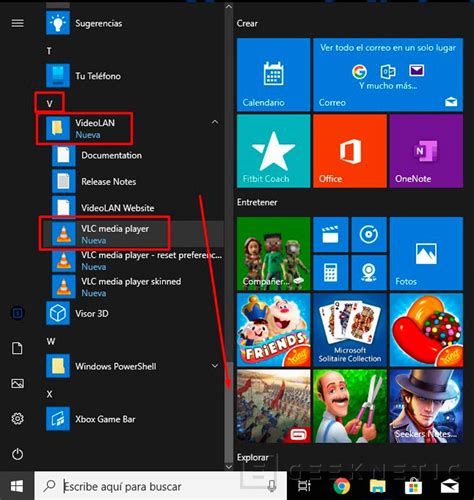Click scrollbar up arrow of app list
This screenshot has height=500, width=474.
(x=229, y=6)
